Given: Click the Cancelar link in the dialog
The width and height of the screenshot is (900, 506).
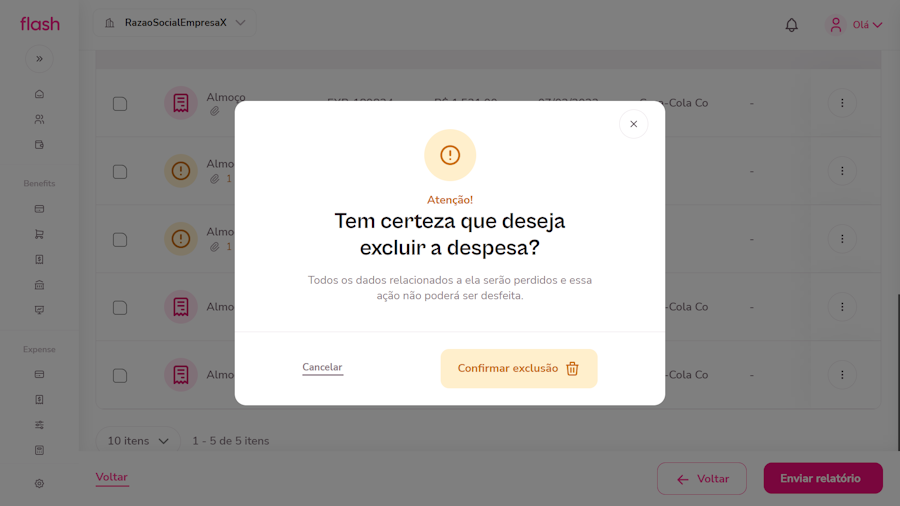Looking at the screenshot, I should tap(322, 367).
